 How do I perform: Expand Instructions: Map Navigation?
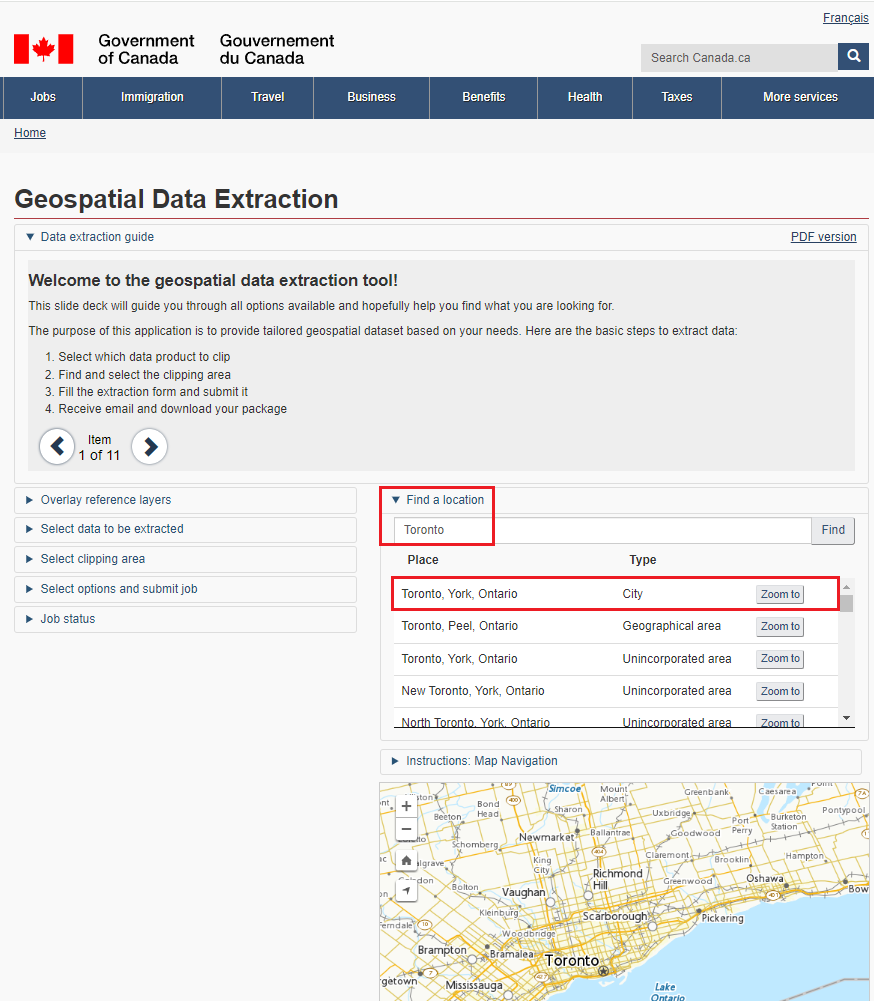pos(621,761)
